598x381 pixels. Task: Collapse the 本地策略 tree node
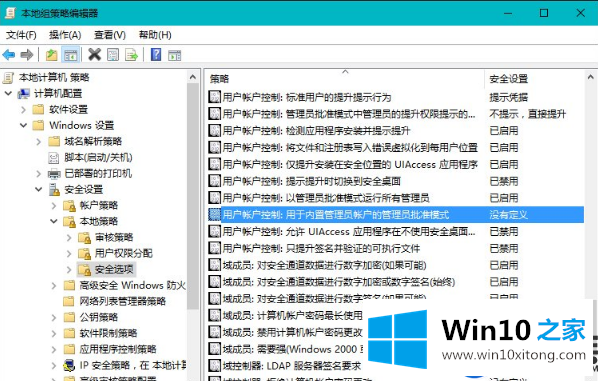54,221
